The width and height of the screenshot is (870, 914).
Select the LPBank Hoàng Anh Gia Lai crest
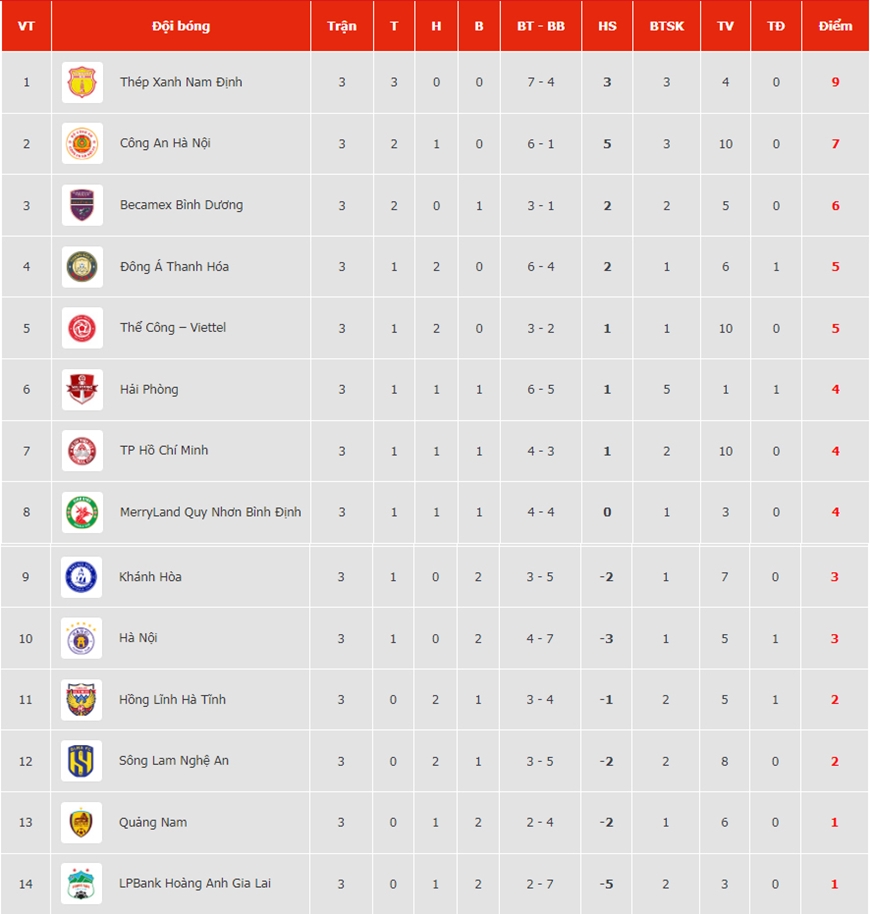point(82,884)
